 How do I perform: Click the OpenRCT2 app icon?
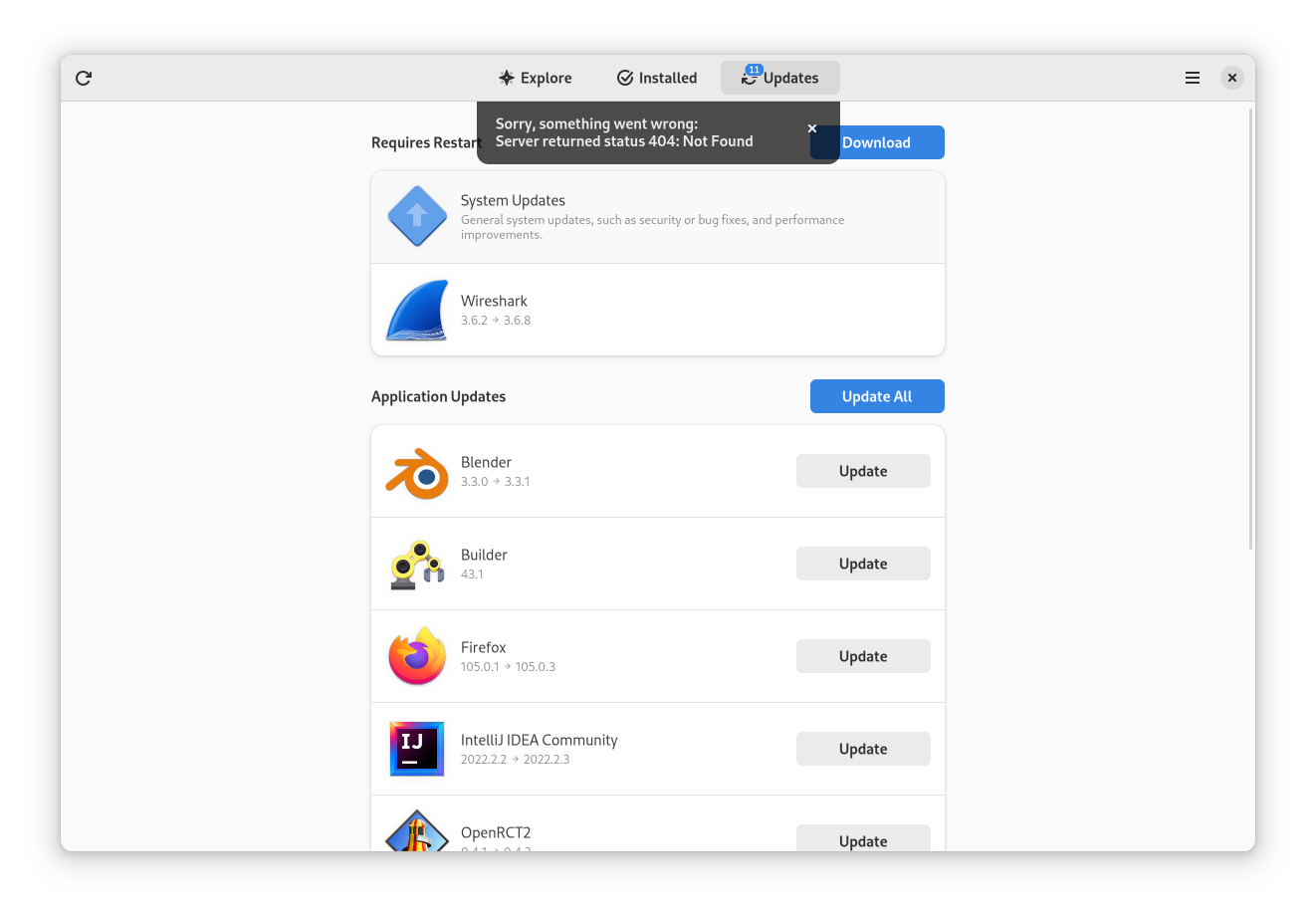[x=417, y=831]
